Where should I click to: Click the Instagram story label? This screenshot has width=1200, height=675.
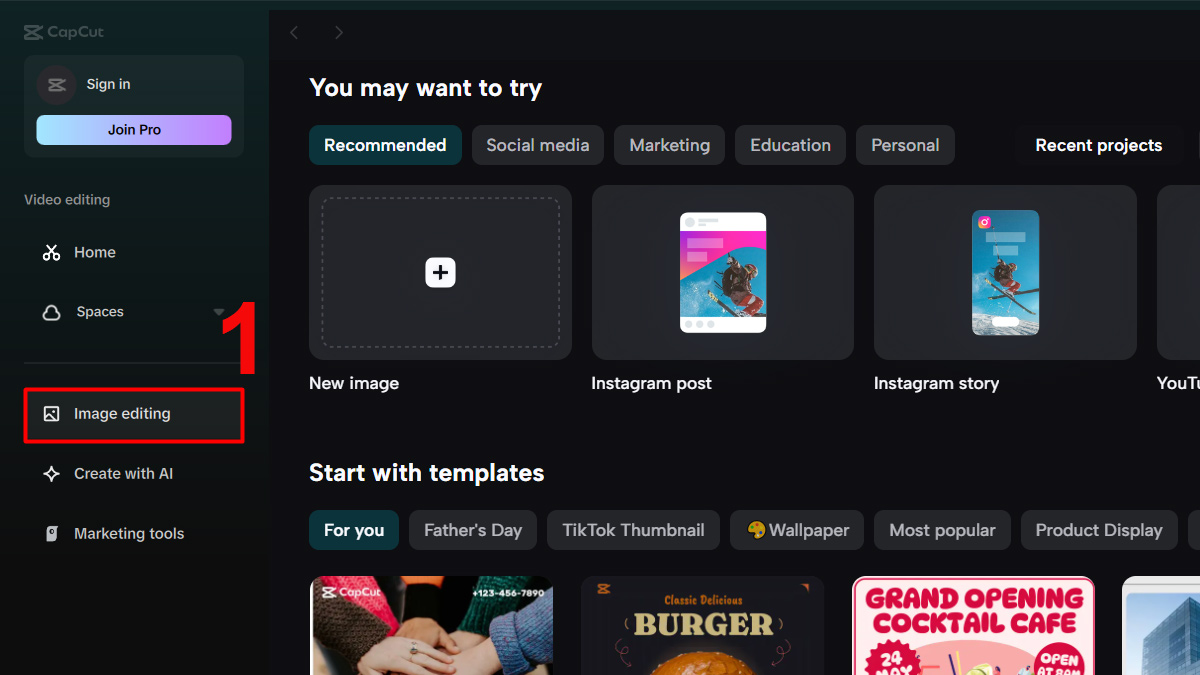coord(936,383)
